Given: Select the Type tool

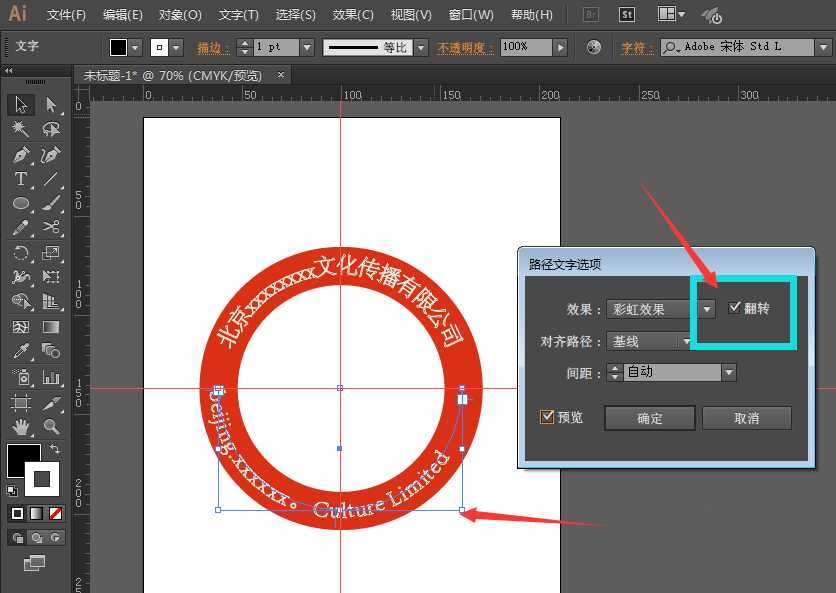Looking at the screenshot, I should (22, 178).
